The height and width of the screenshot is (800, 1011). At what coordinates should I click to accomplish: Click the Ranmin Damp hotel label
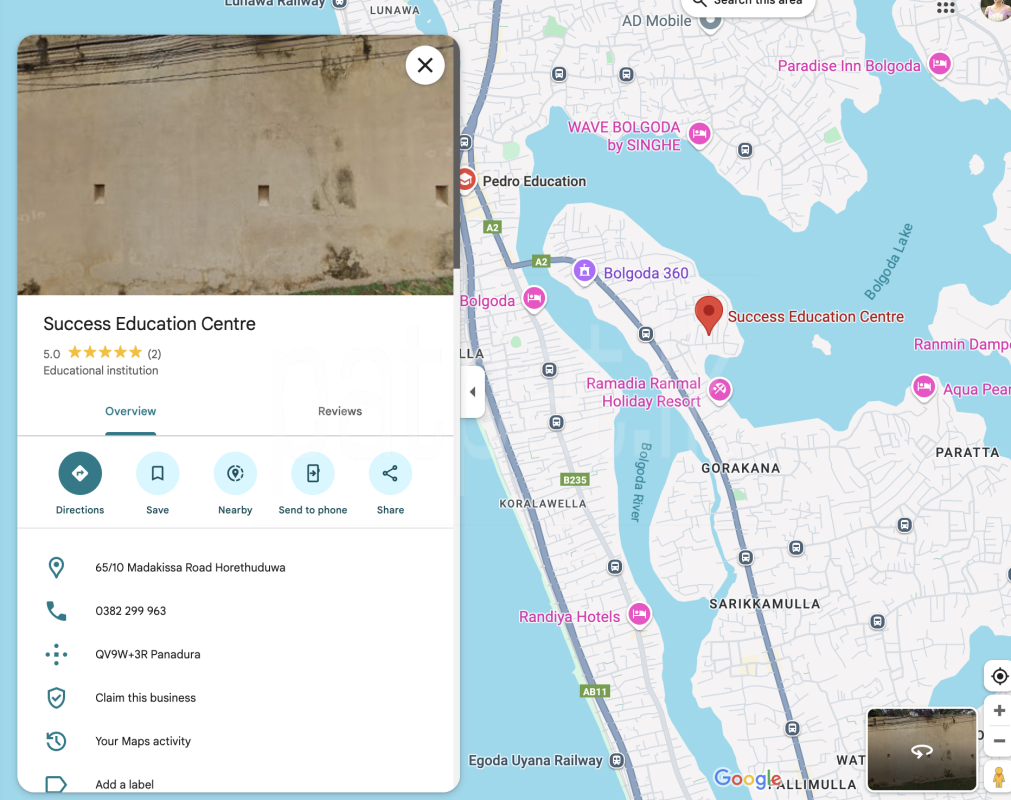pyautogui.click(x=962, y=344)
